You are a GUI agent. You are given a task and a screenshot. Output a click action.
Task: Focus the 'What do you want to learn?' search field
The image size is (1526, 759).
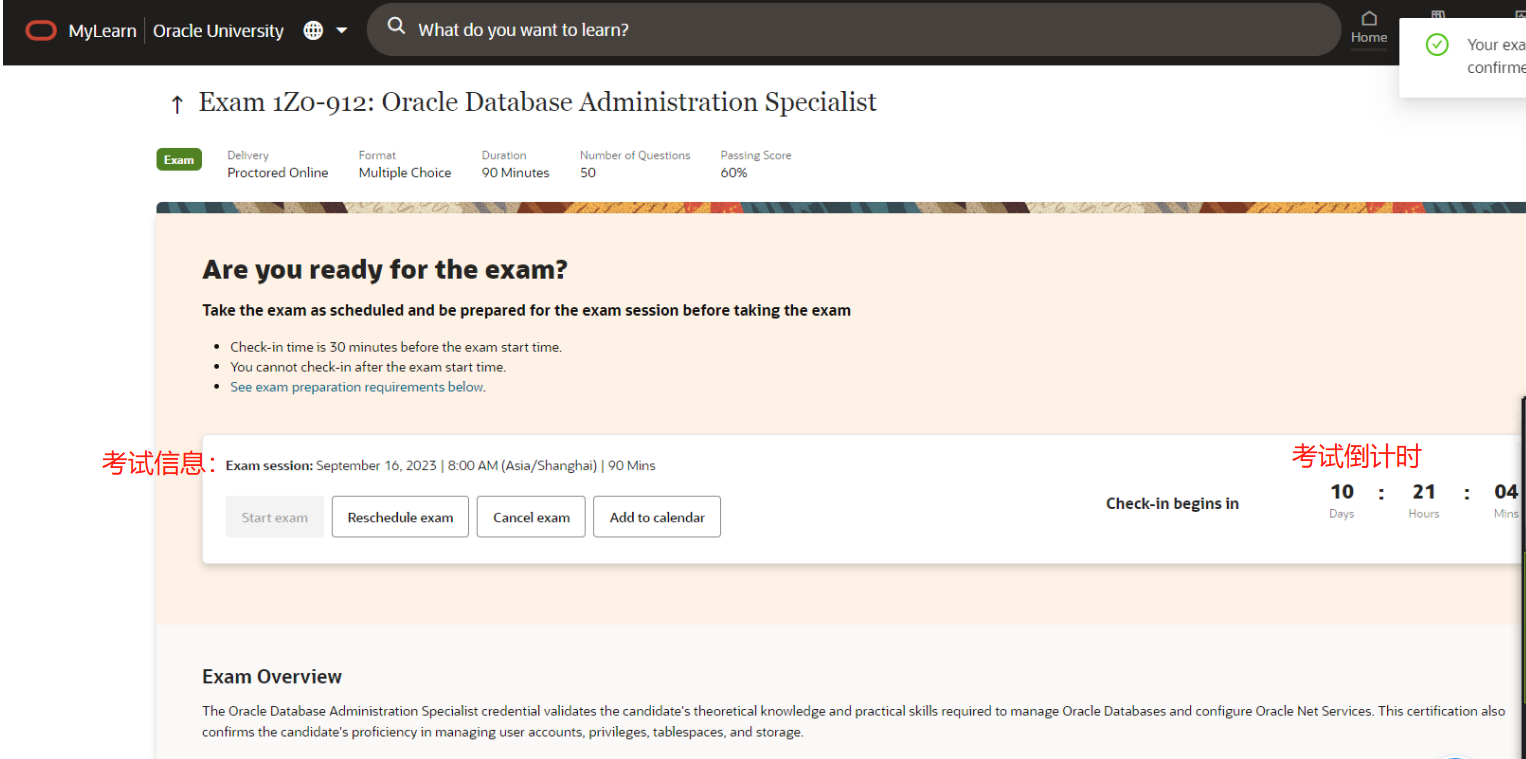tap(853, 30)
